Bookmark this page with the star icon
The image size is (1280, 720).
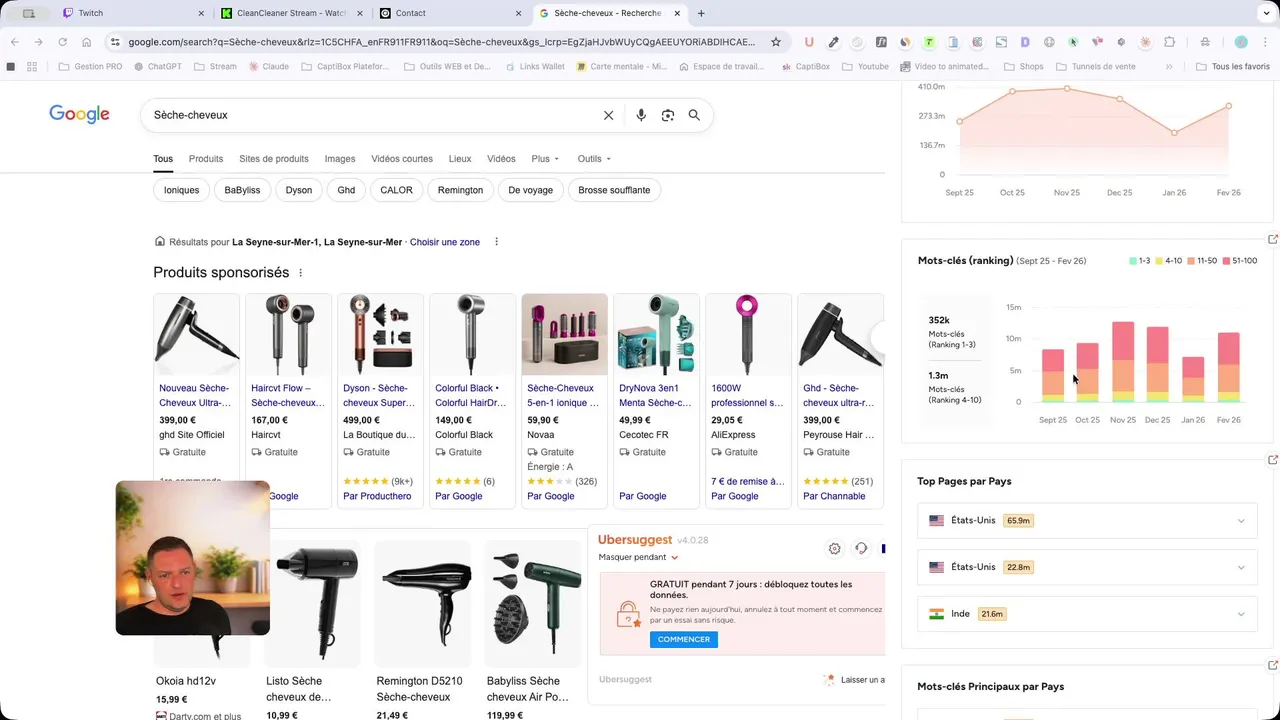[776, 42]
